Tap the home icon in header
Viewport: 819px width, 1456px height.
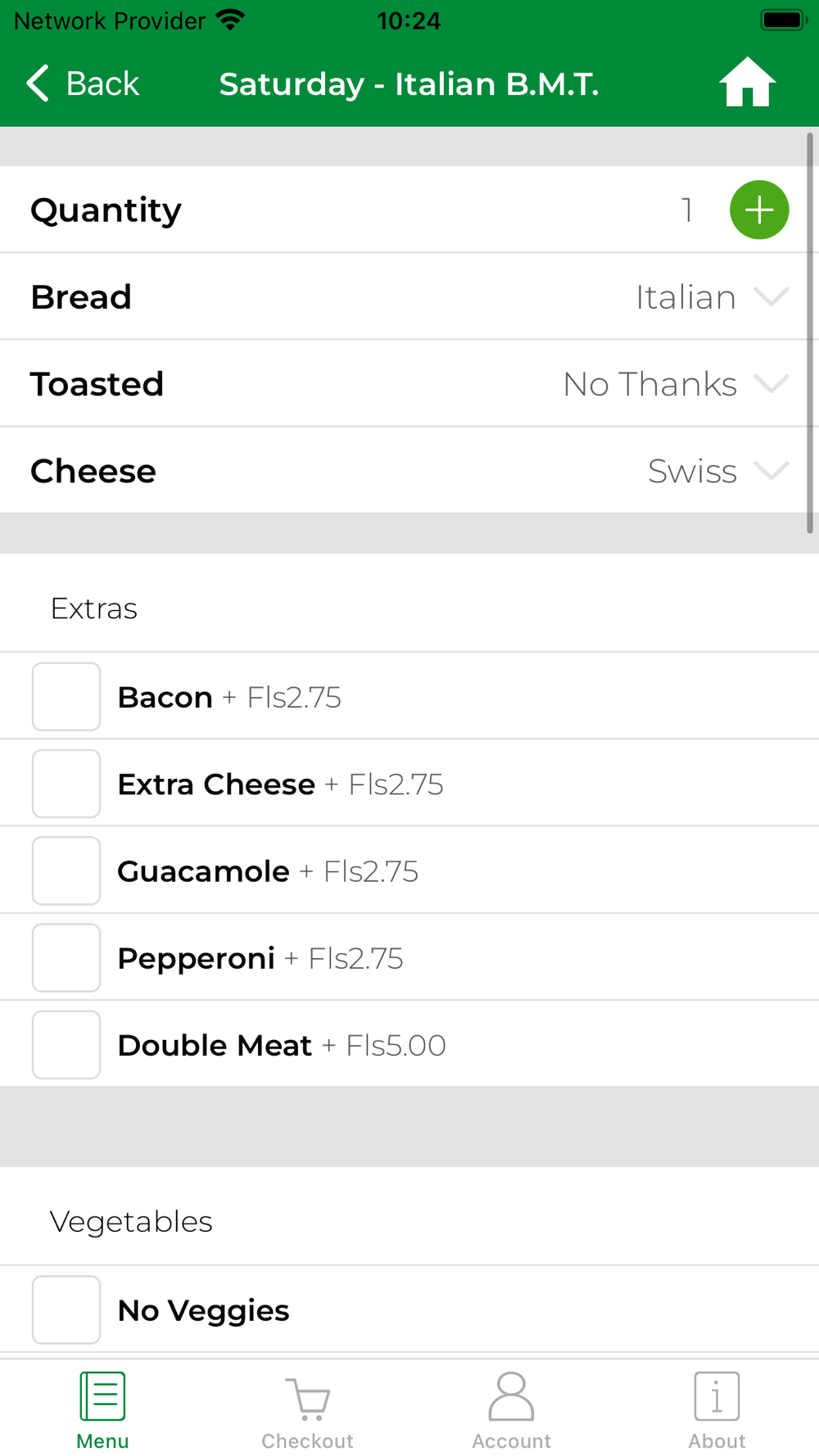coord(747,83)
